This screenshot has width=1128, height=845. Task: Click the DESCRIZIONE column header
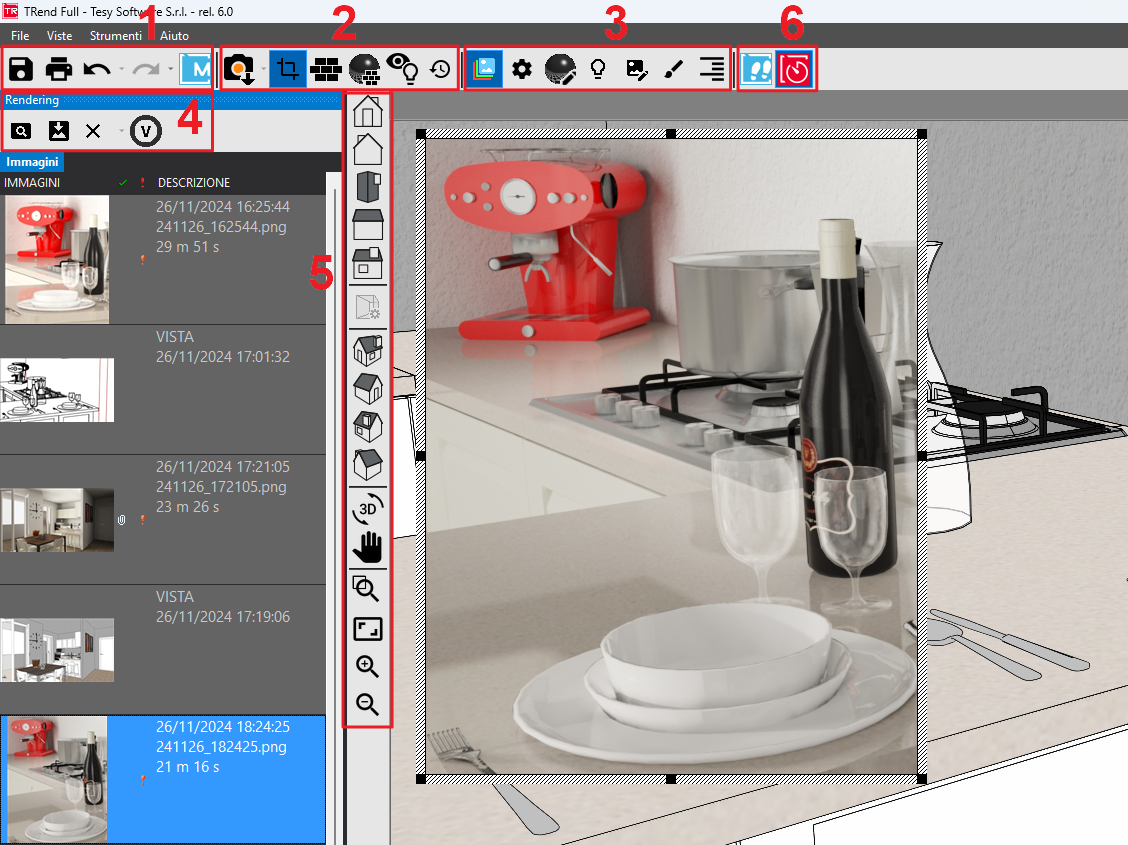pos(194,183)
